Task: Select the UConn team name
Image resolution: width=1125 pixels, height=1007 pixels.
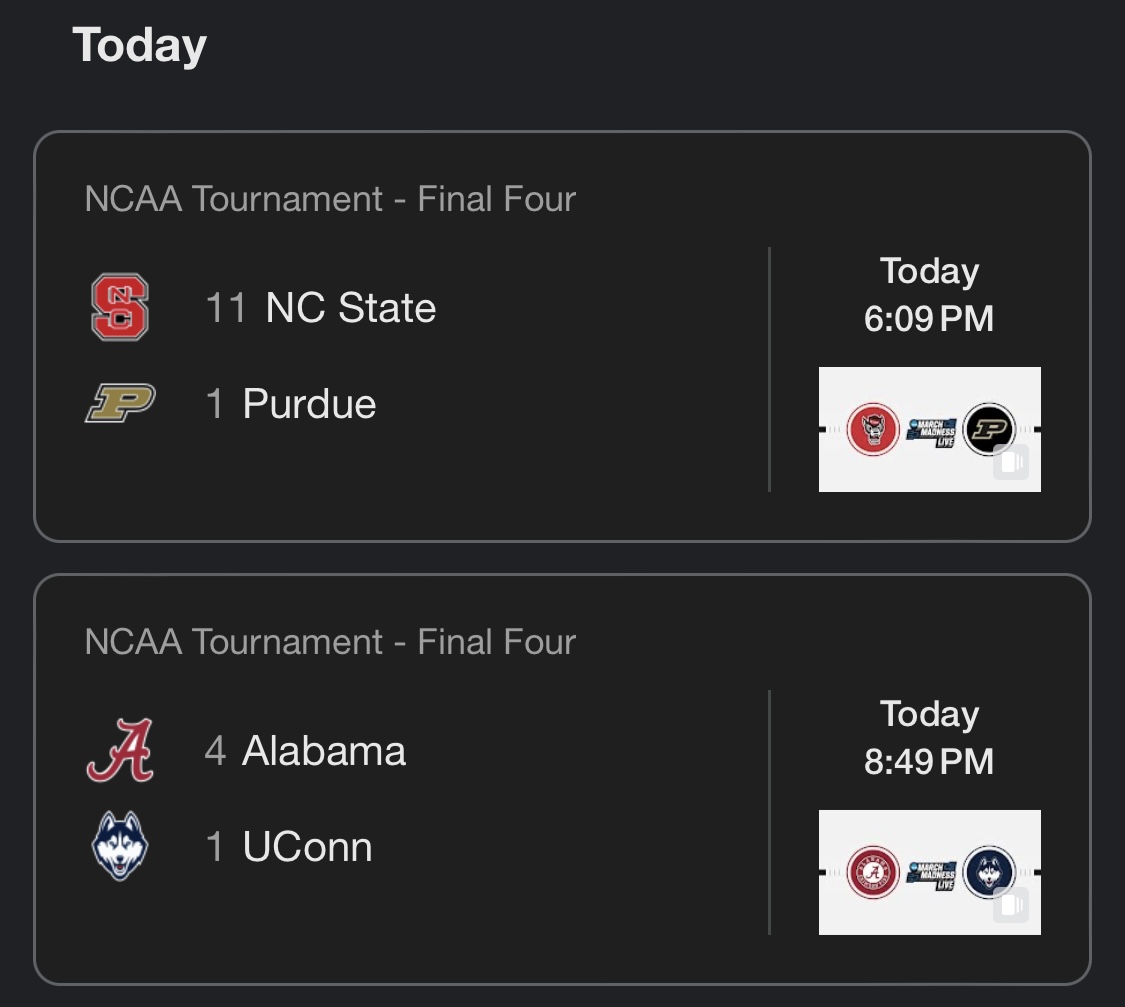Action: (307, 847)
